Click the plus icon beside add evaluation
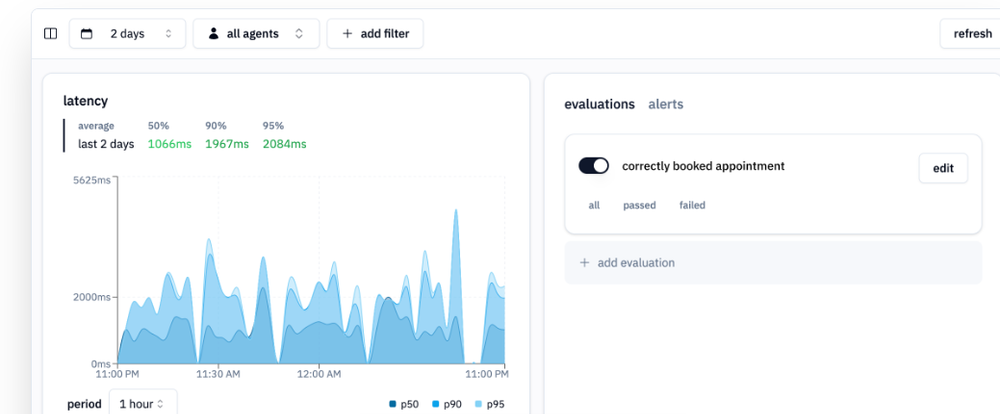This screenshot has width=1000, height=414. pos(584,262)
